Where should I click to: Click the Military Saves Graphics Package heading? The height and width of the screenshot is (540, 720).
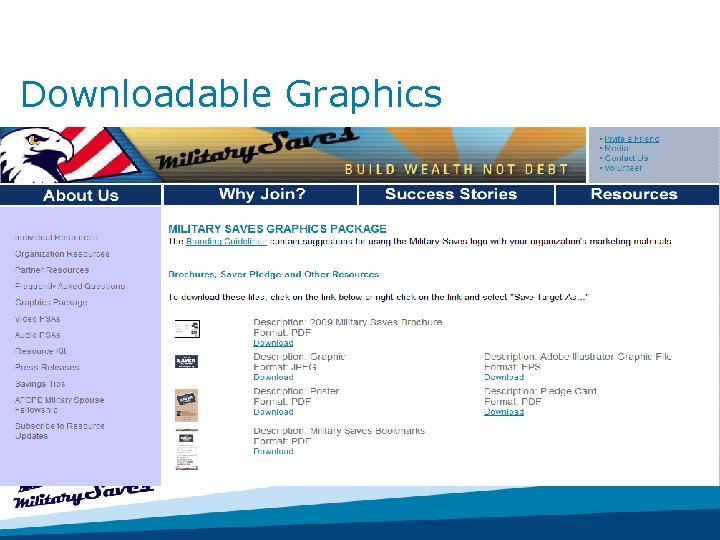point(277,229)
